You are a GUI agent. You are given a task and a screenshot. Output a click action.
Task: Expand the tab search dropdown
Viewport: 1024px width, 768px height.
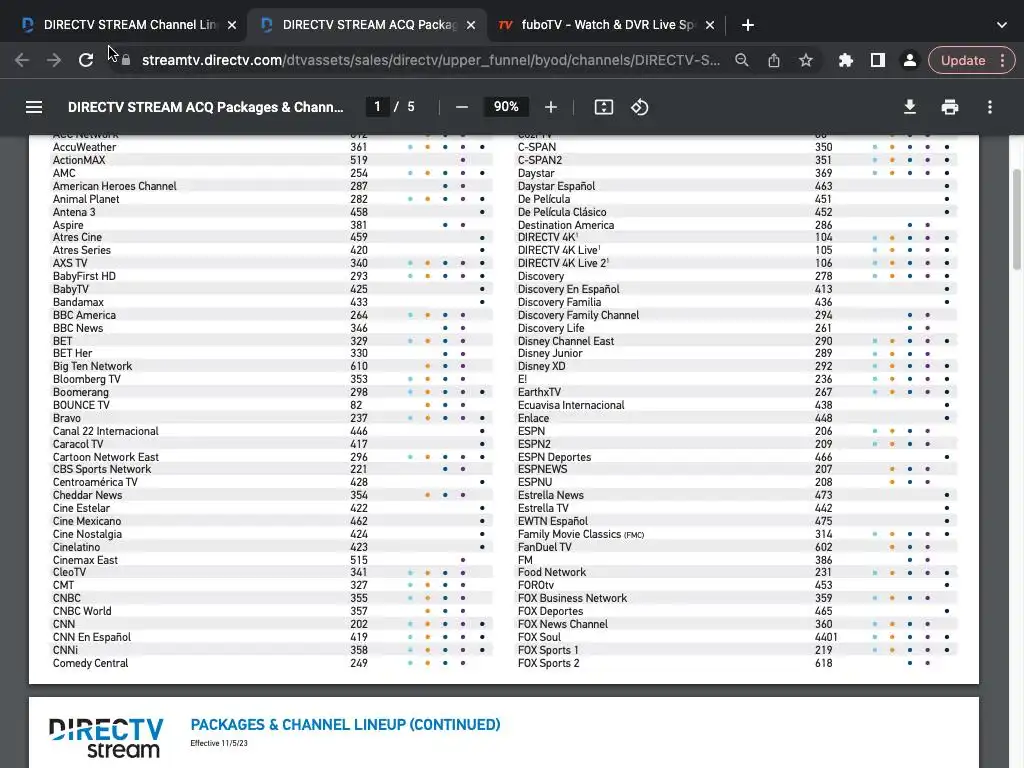point(1002,25)
